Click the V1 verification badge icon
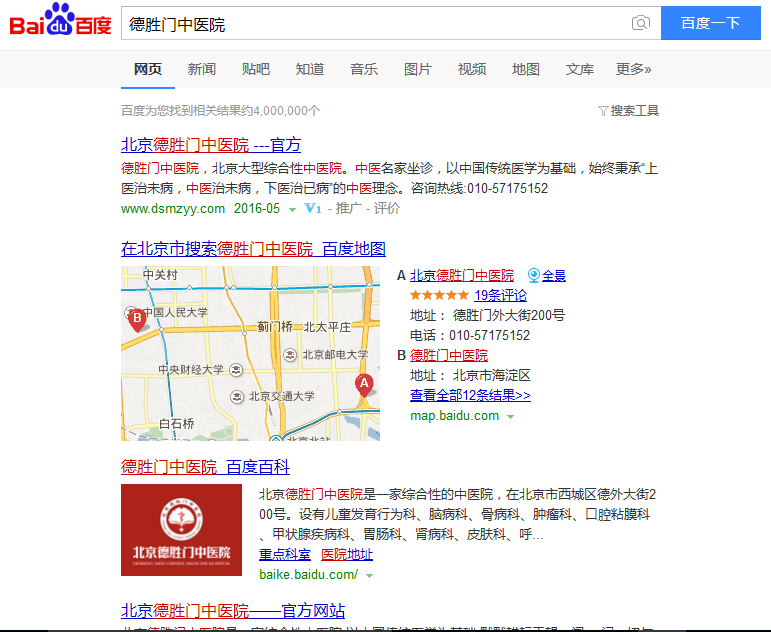This screenshot has height=632, width=771. (313, 208)
